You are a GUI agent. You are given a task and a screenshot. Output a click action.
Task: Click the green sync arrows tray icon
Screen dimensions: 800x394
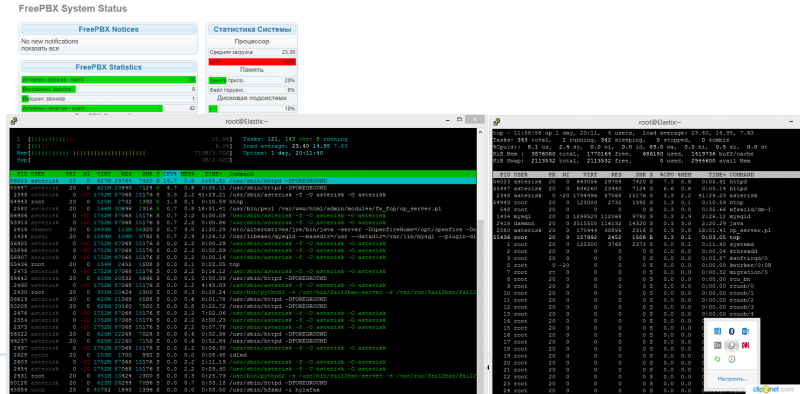click(x=717, y=359)
